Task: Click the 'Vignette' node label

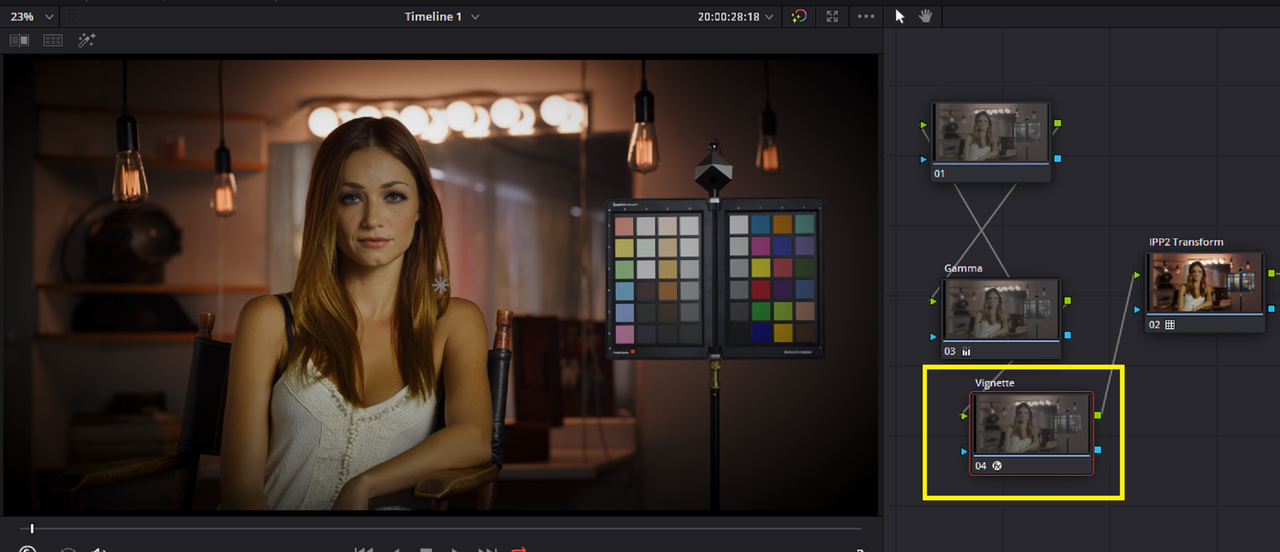Action: pos(995,383)
